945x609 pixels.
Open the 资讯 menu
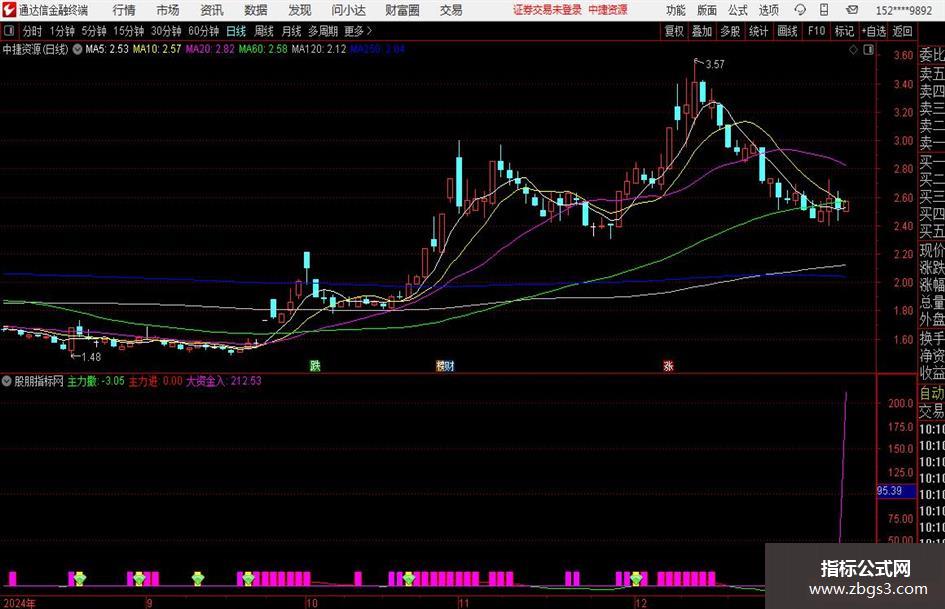click(x=212, y=10)
